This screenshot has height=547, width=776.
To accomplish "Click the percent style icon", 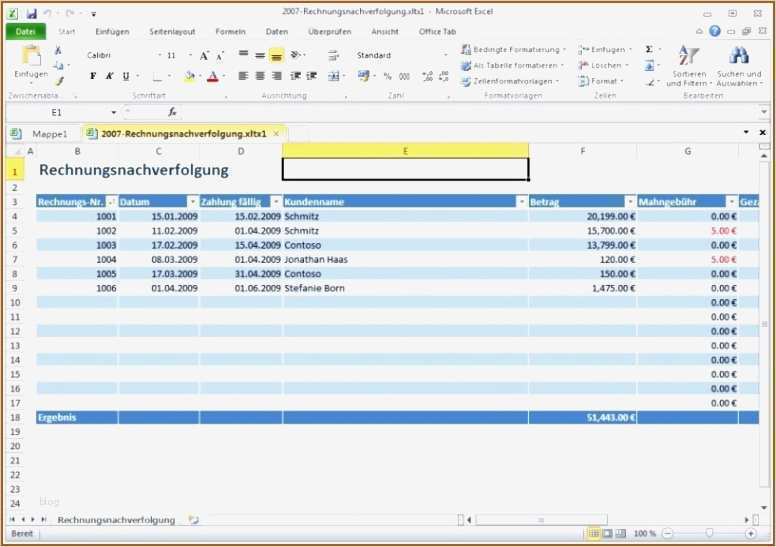I will click(388, 76).
